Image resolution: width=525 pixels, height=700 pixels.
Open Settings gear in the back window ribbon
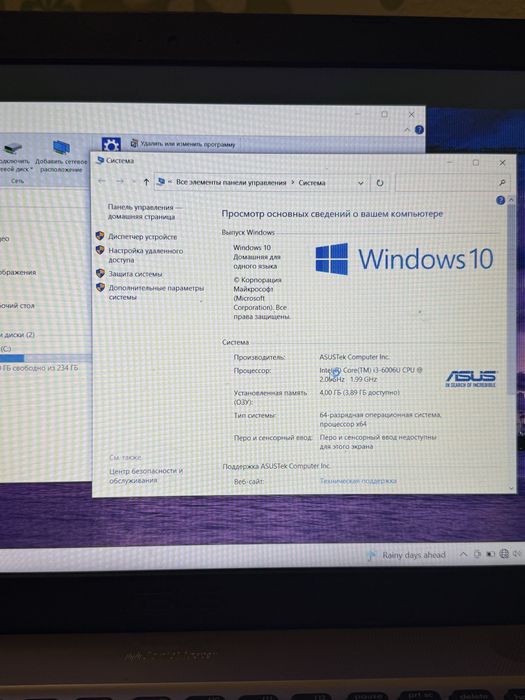(111, 144)
